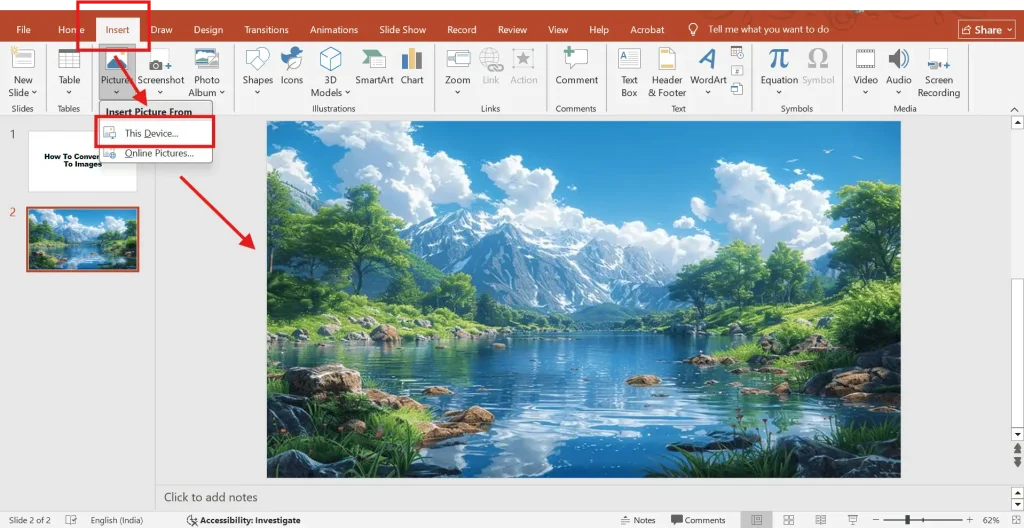Open Header & Footer settings
This screenshot has height=528, width=1024.
[666, 72]
